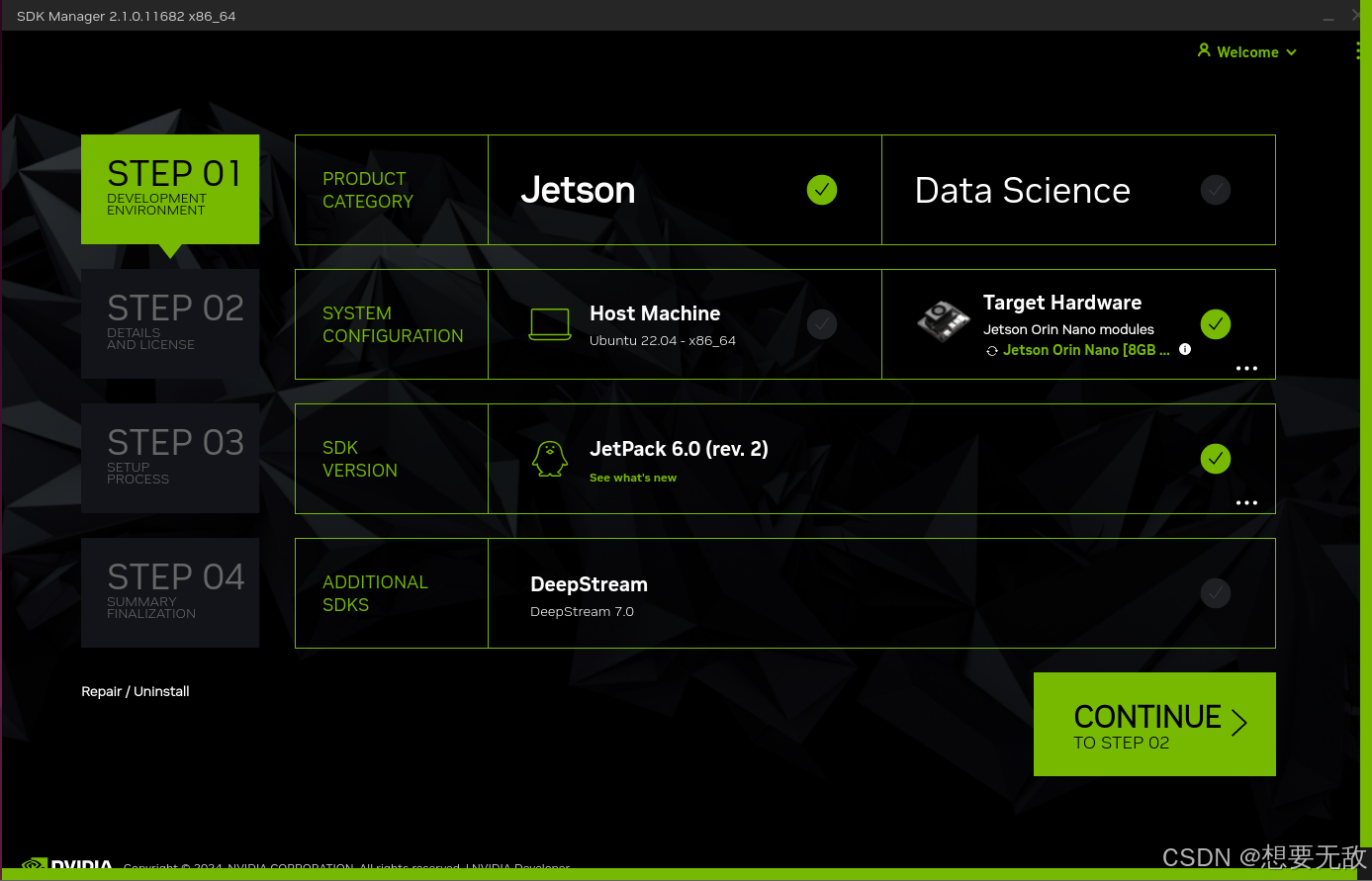Go to Step 03 Setup Process
The width and height of the screenshot is (1372, 881).
pos(170,458)
